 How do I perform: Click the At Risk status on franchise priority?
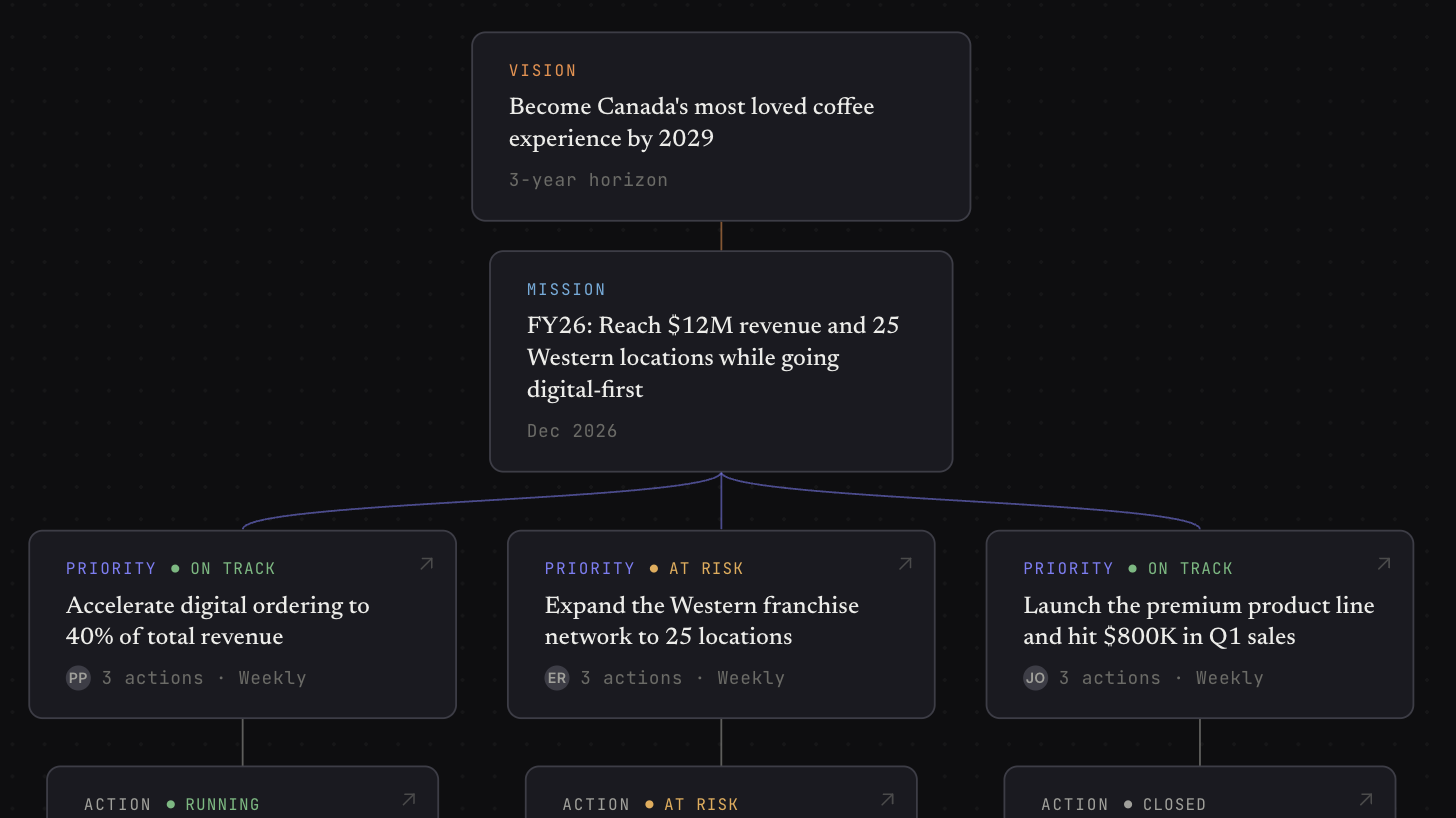click(x=696, y=569)
